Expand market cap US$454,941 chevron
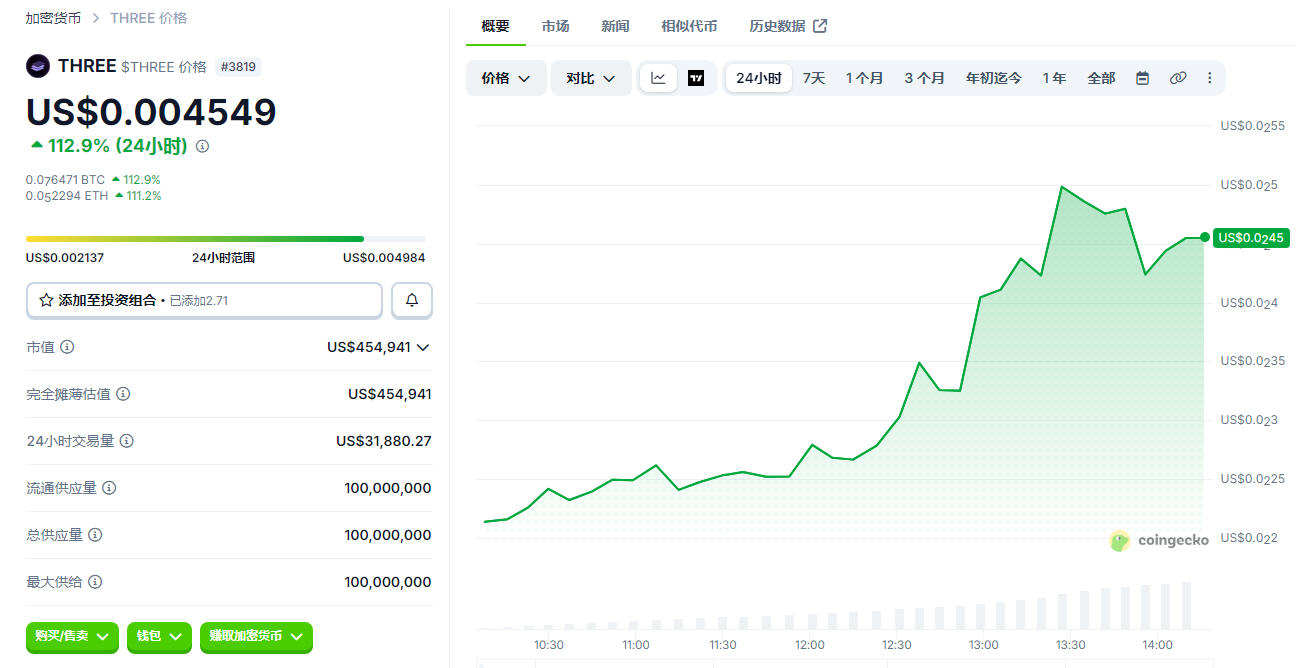 click(423, 347)
